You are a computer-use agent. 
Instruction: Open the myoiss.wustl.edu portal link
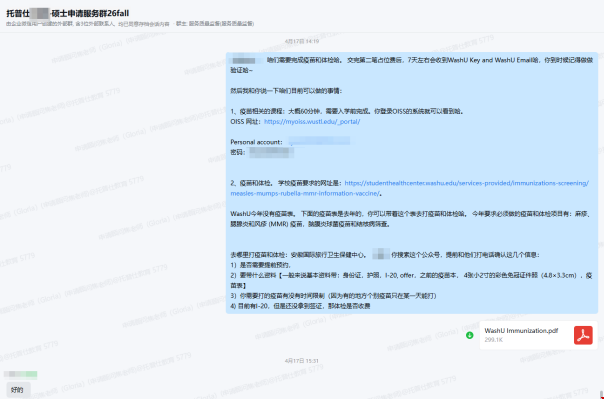[312, 122]
